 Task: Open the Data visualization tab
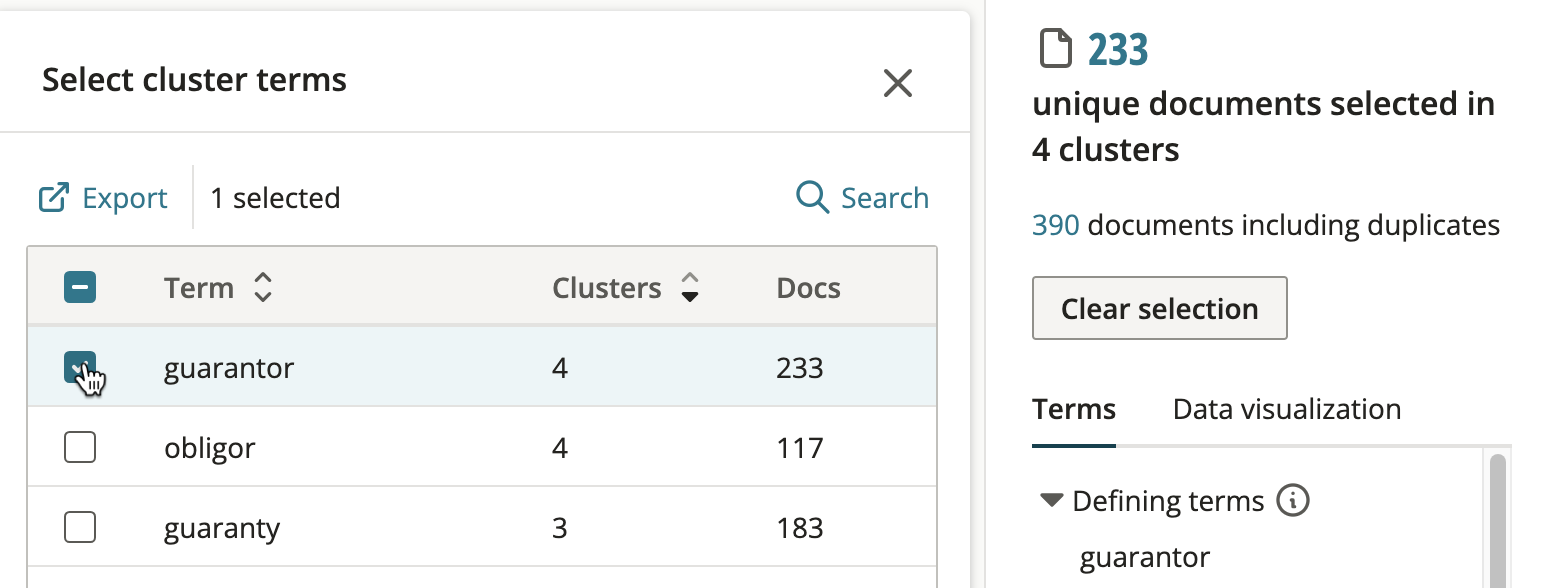[1287, 409]
